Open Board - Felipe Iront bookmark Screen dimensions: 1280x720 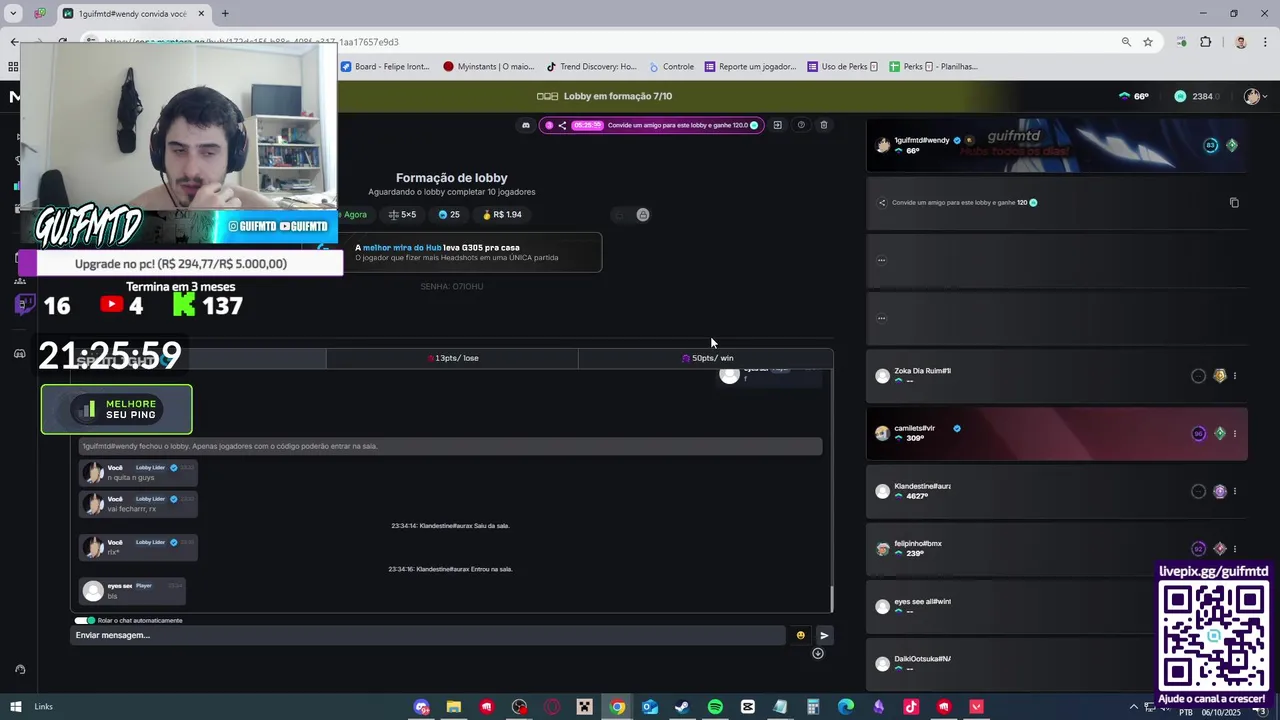385,67
